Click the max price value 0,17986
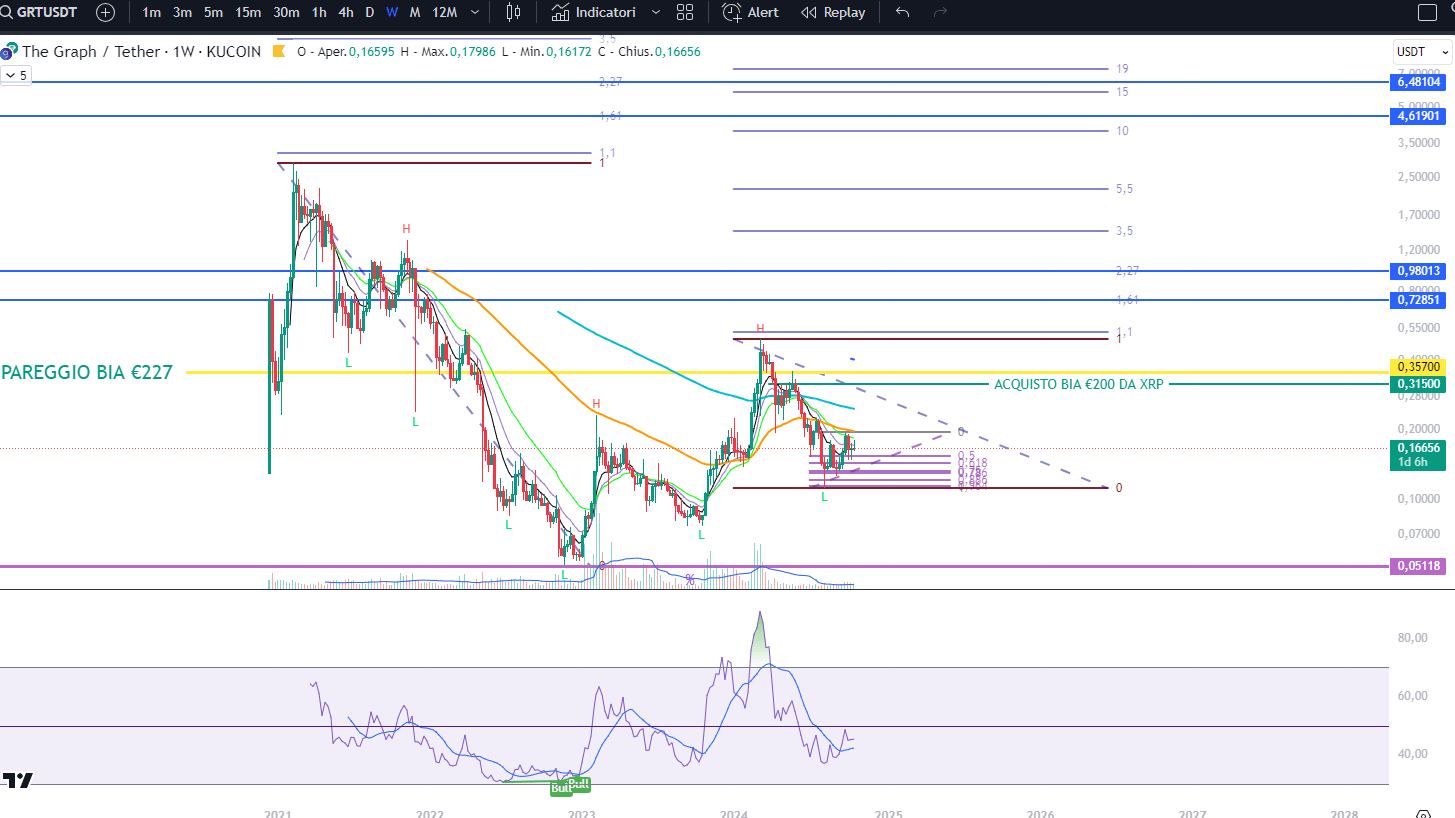 (x=473, y=51)
